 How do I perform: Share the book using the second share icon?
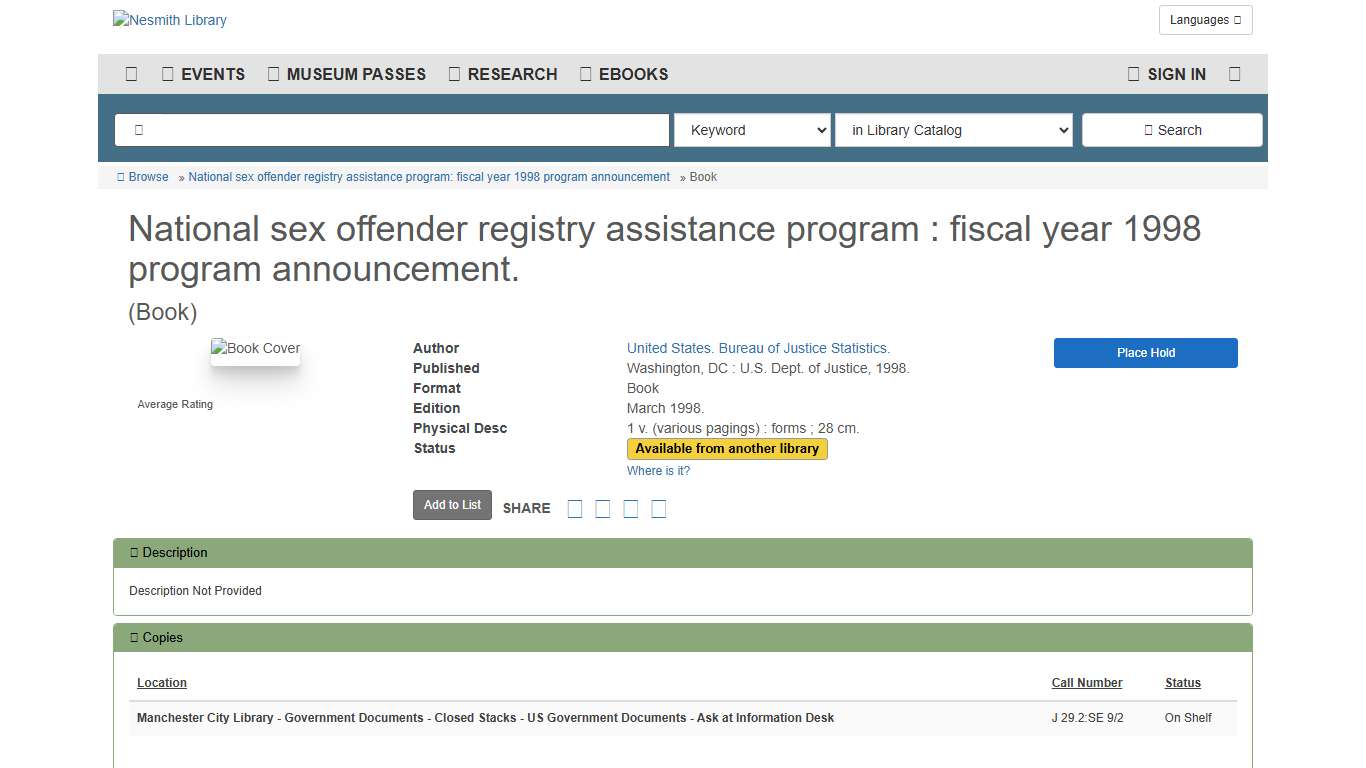click(603, 508)
